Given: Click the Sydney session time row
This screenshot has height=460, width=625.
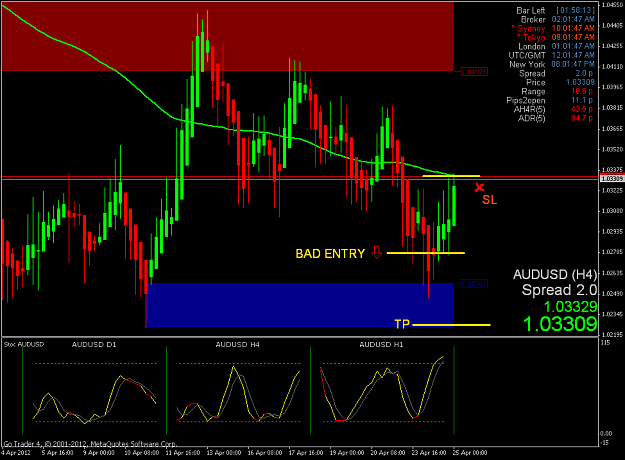Looking at the screenshot, I should pos(553,29).
